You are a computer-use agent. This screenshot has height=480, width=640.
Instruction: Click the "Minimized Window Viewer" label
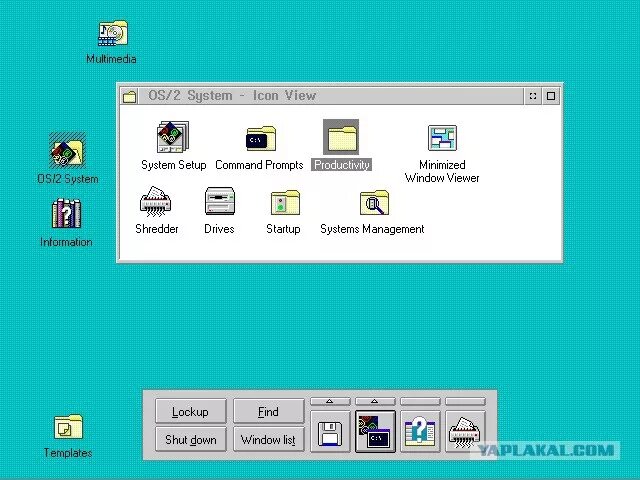click(x=442, y=171)
